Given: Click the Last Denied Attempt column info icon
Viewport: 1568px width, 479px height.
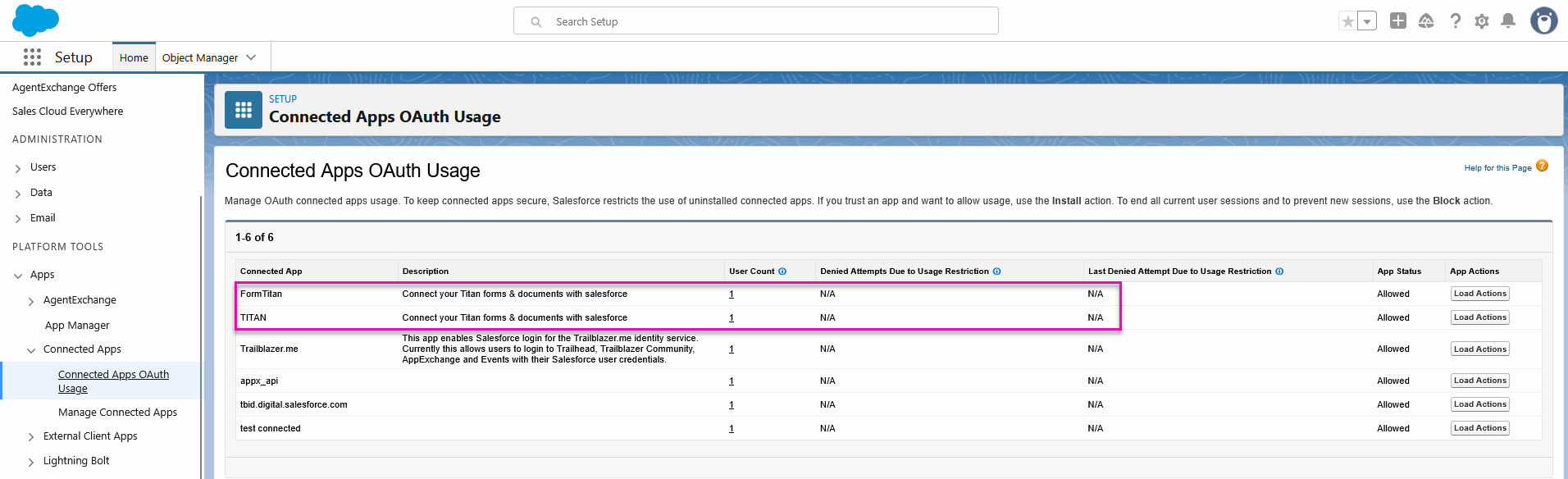Looking at the screenshot, I should point(1279,271).
